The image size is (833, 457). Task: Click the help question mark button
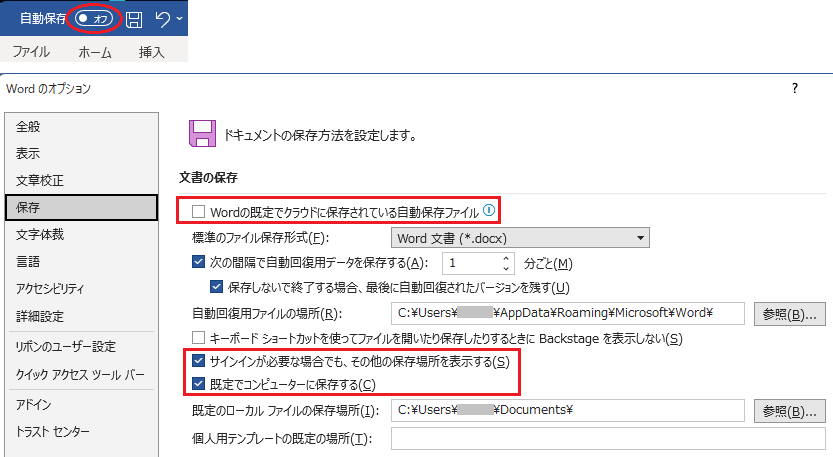pos(795,88)
